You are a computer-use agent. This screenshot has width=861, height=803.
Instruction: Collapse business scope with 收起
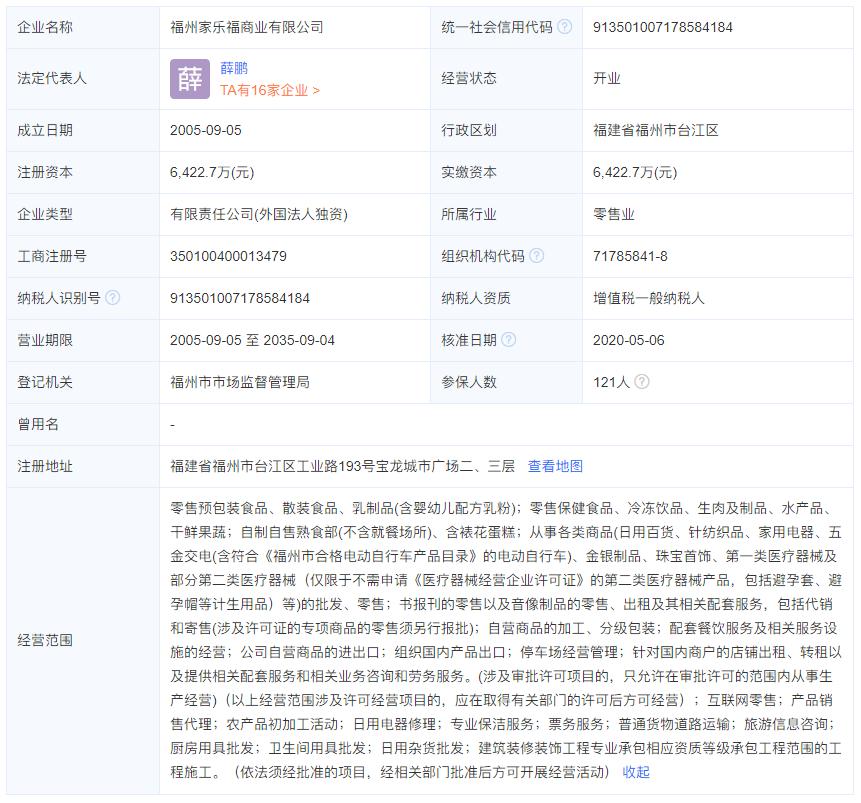pos(636,772)
